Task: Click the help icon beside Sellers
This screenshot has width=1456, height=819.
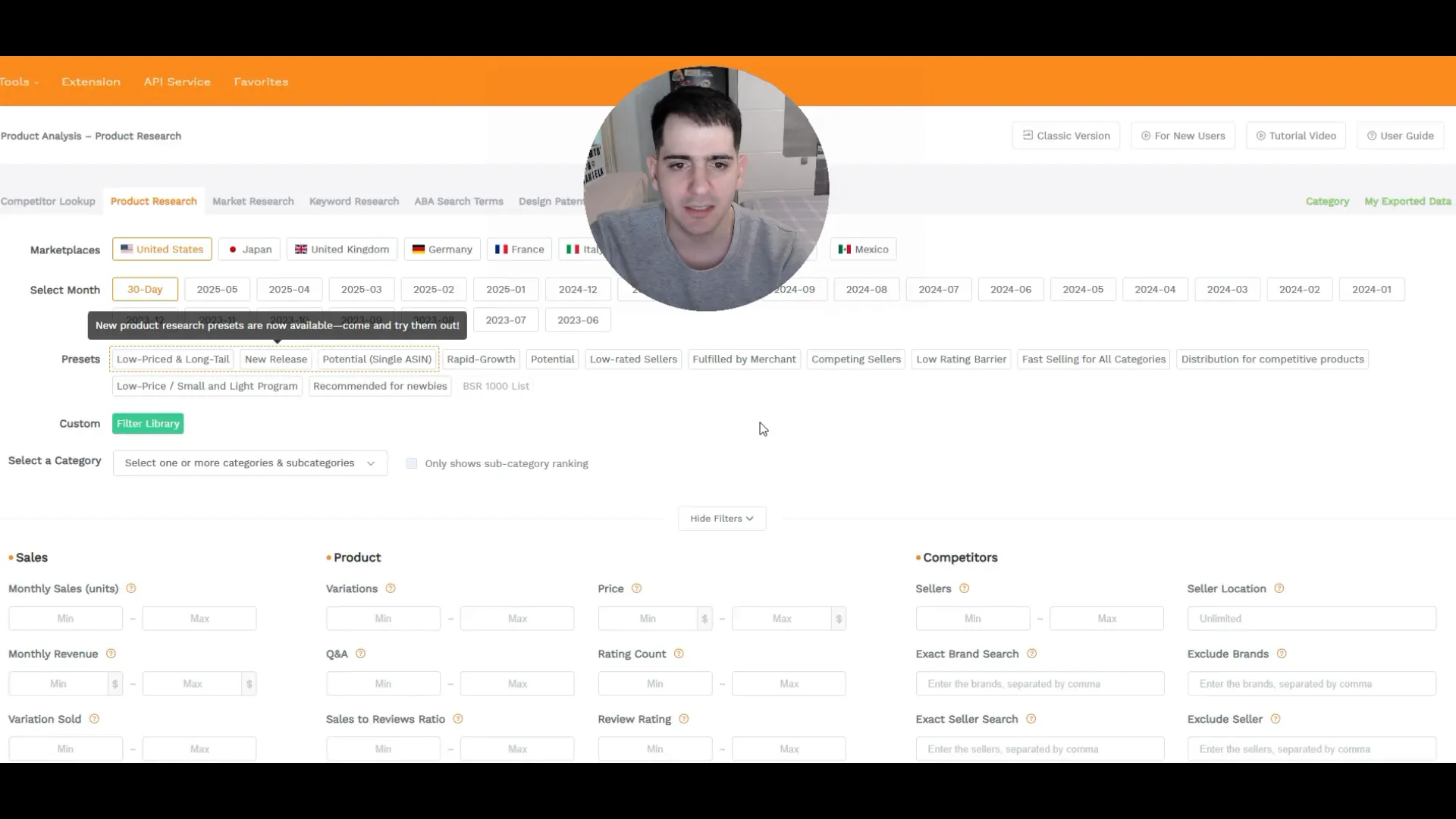Action: (x=965, y=588)
